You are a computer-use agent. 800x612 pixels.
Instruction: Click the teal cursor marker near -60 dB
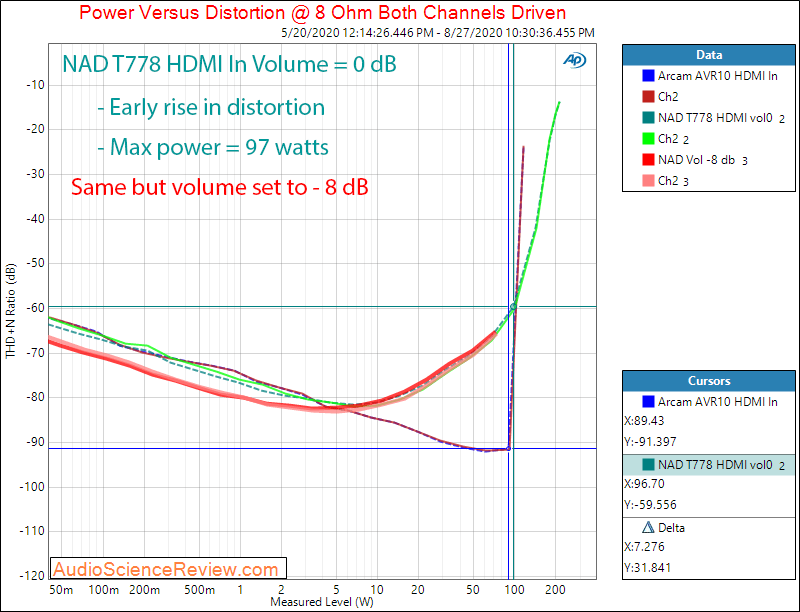514,307
